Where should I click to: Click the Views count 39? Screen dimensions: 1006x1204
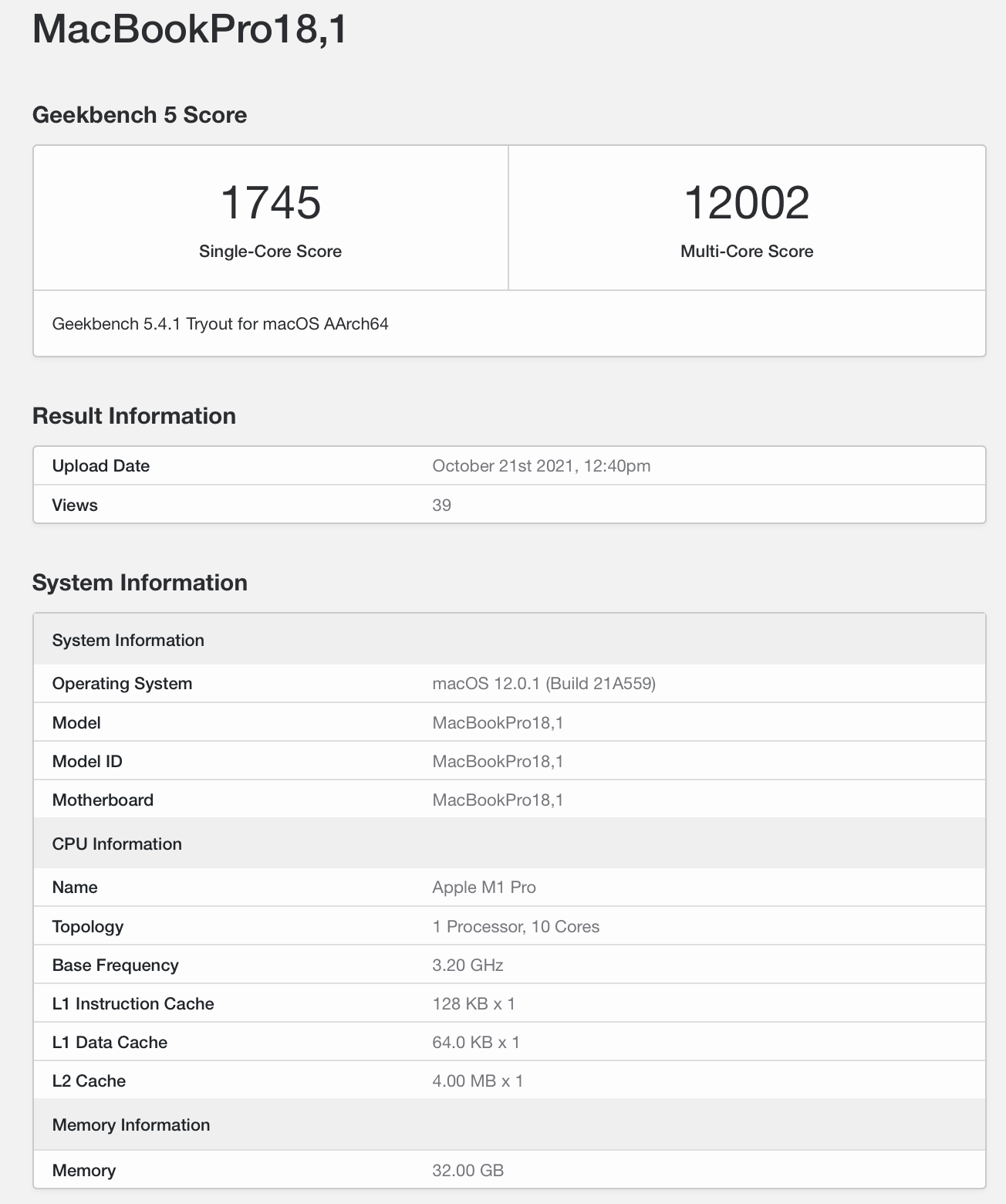point(441,506)
